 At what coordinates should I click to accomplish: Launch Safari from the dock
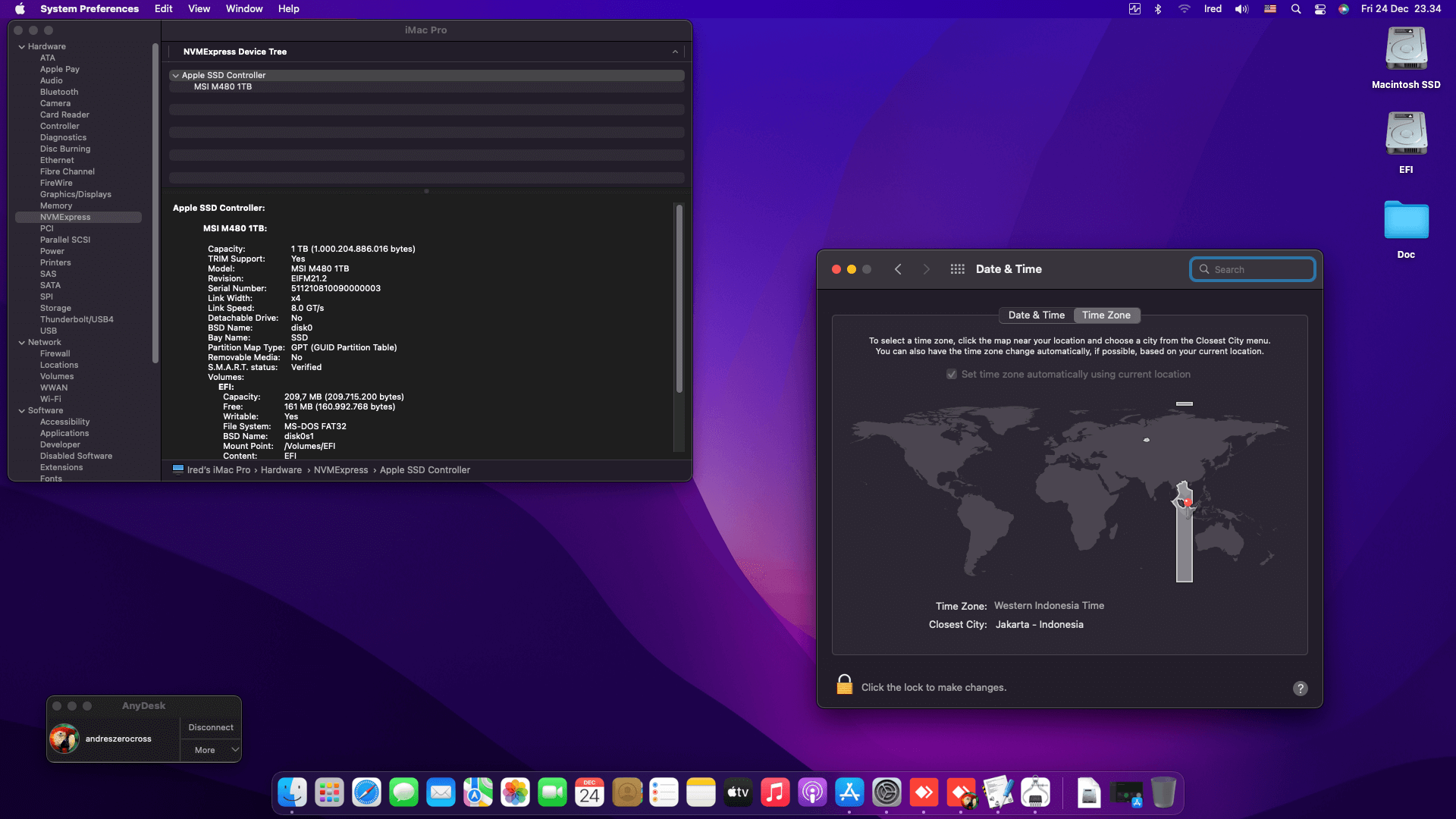[366, 792]
